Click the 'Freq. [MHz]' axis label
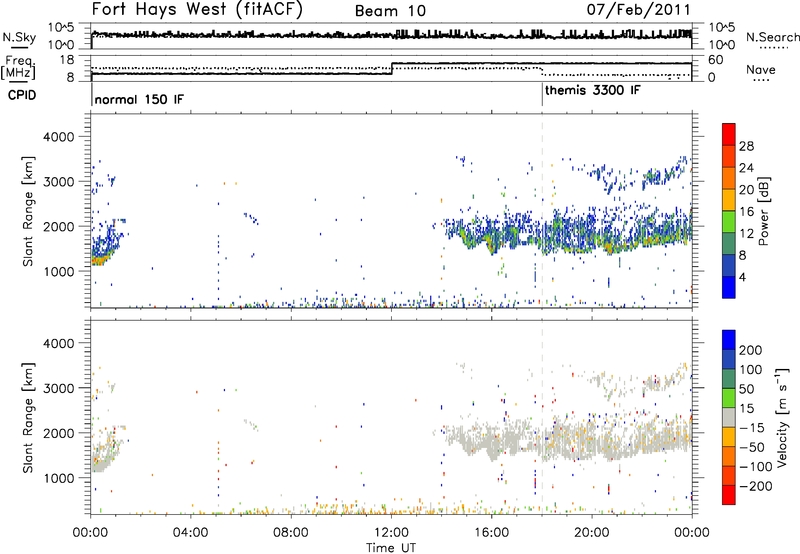The image size is (800, 554). point(18,67)
